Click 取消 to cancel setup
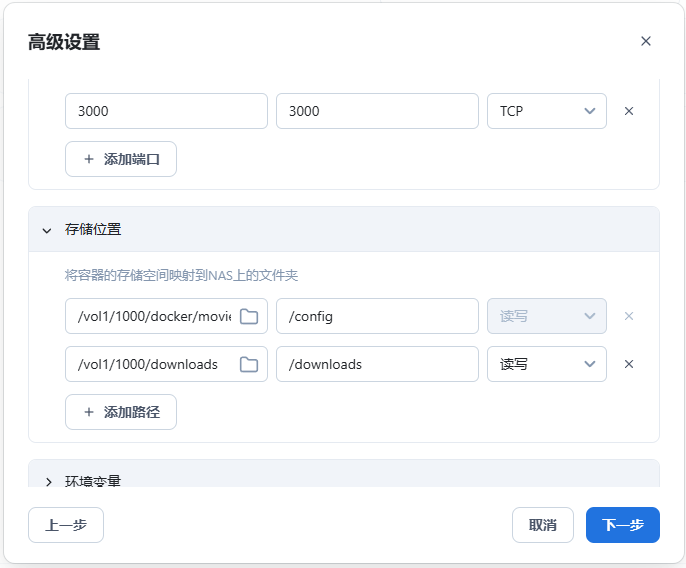Viewport: 686px width, 568px height. 542,525
